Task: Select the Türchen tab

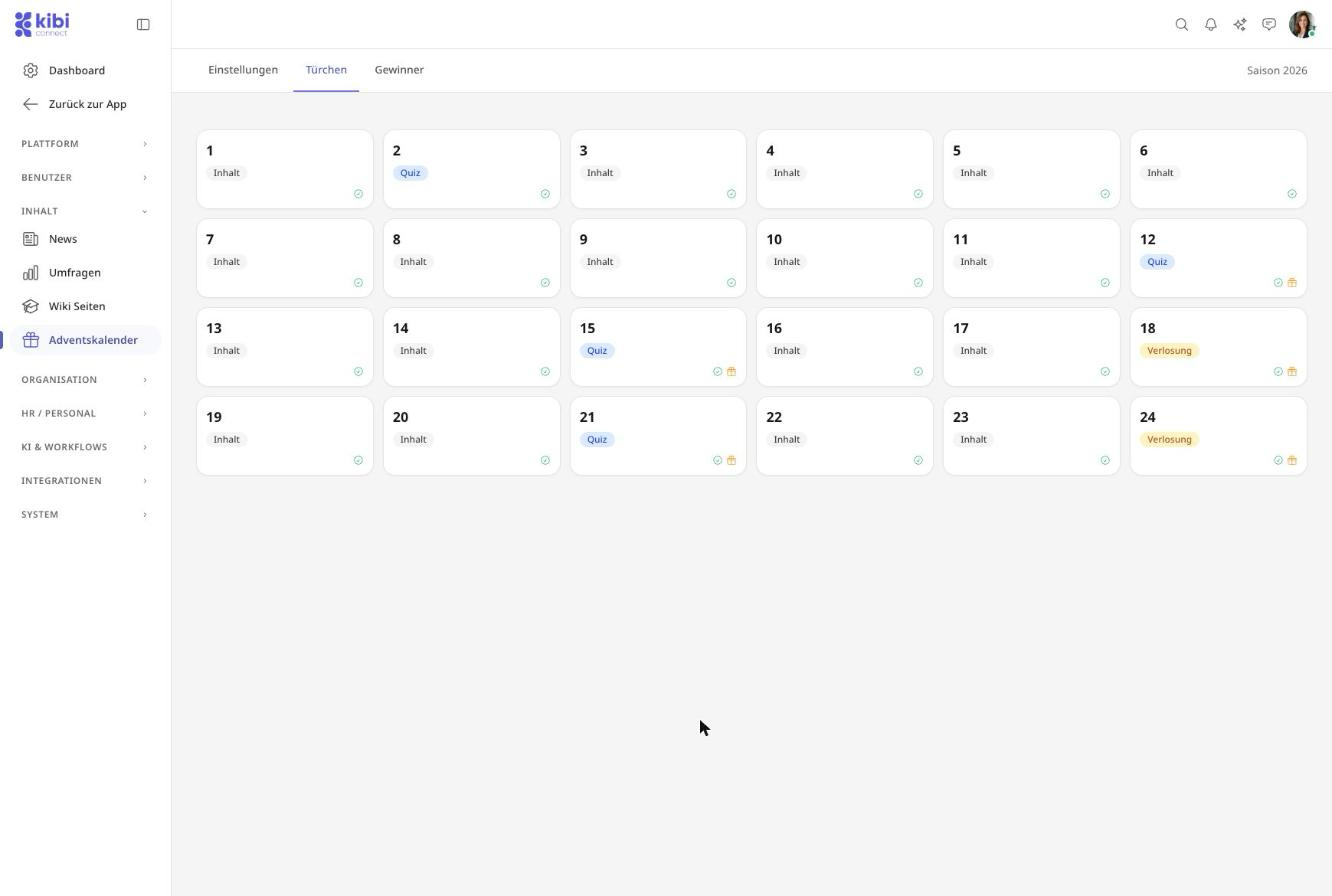Action: (x=326, y=70)
